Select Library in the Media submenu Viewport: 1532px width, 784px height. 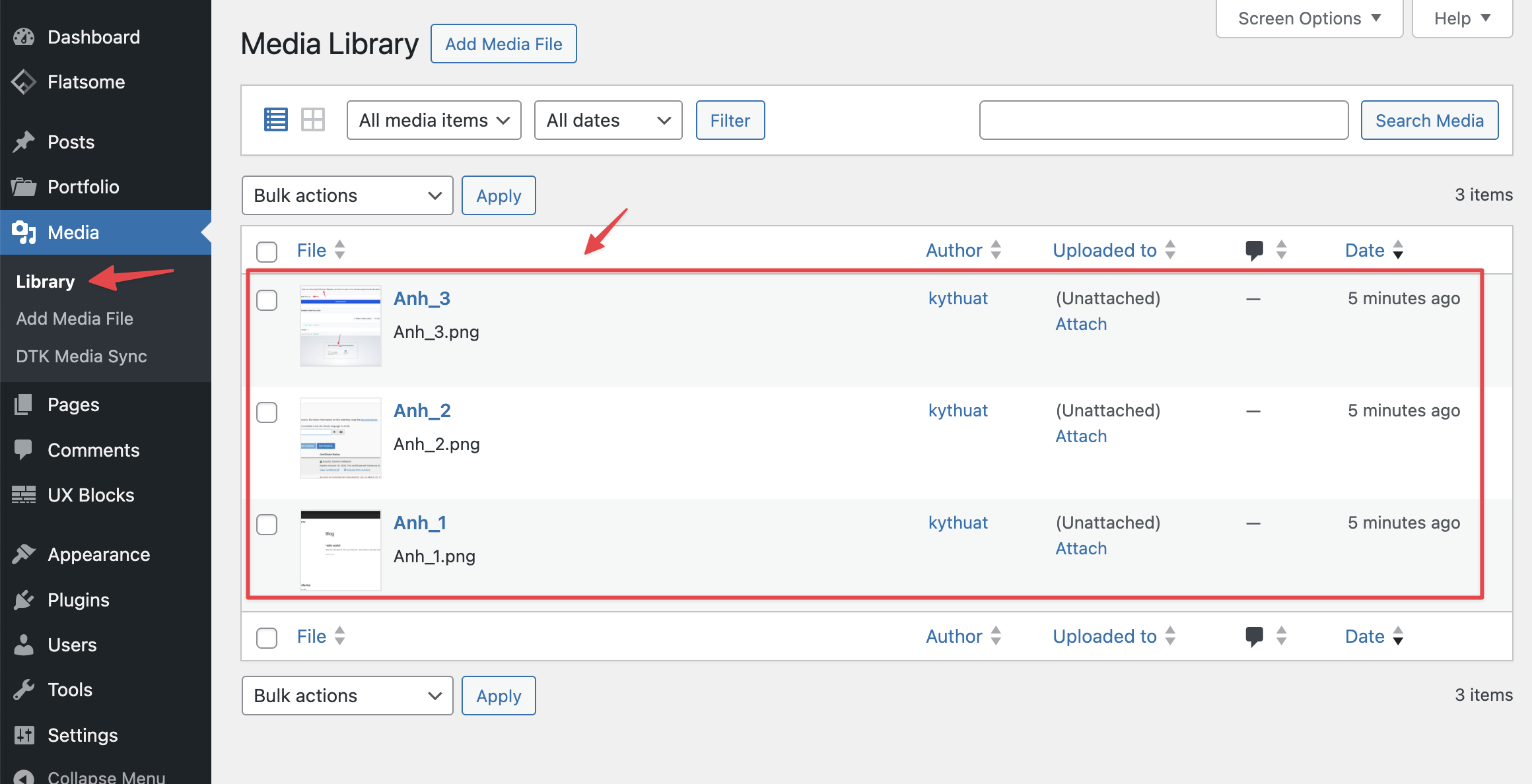pyautogui.click(x=45, y=280)
